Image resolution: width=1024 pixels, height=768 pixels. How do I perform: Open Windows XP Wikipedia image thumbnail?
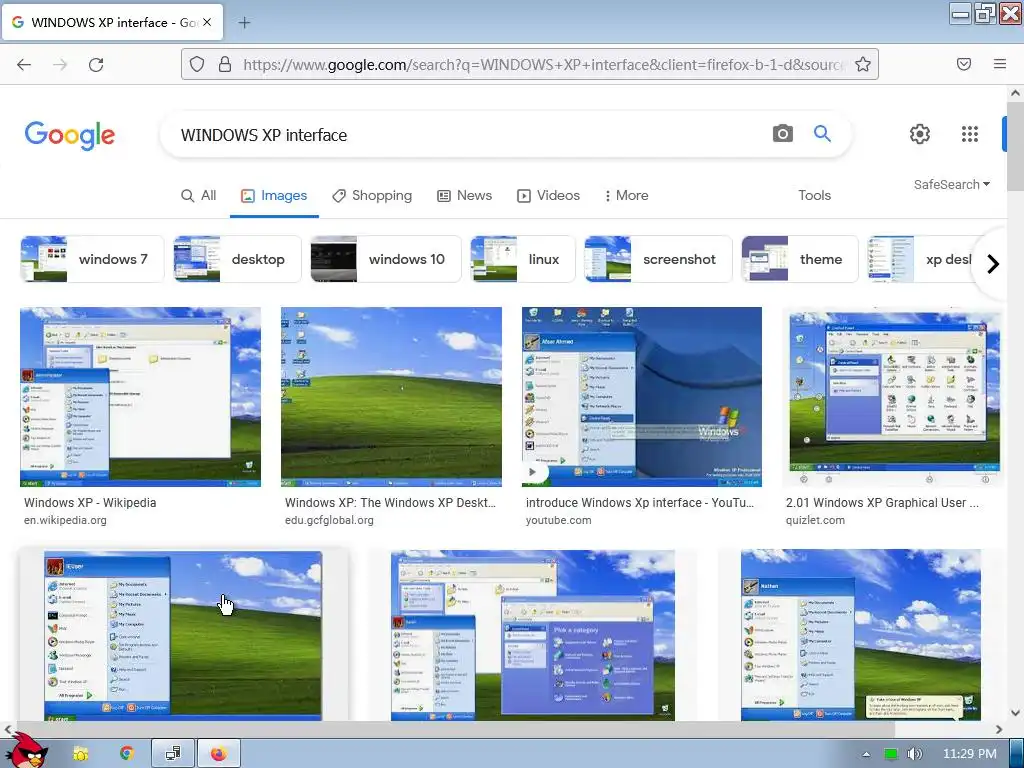(140, 397)
